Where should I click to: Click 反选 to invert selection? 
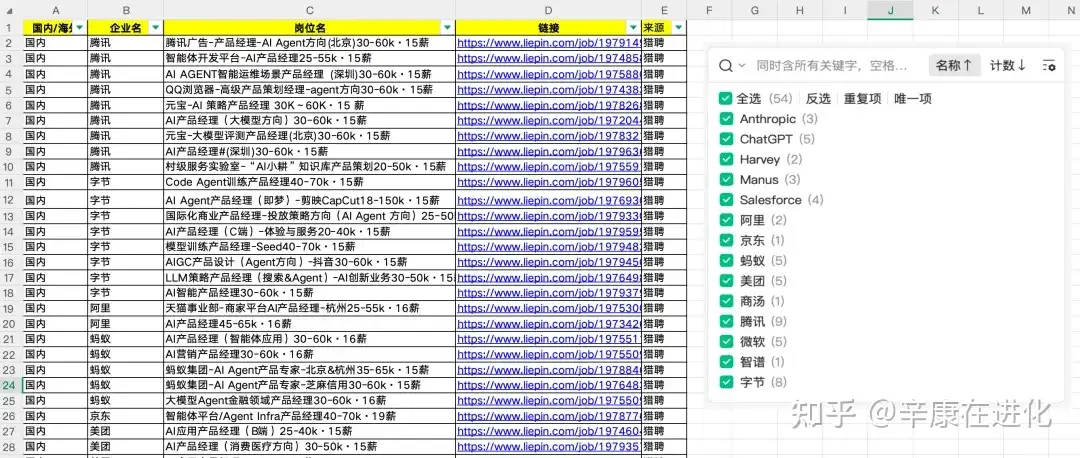(818, 98)
